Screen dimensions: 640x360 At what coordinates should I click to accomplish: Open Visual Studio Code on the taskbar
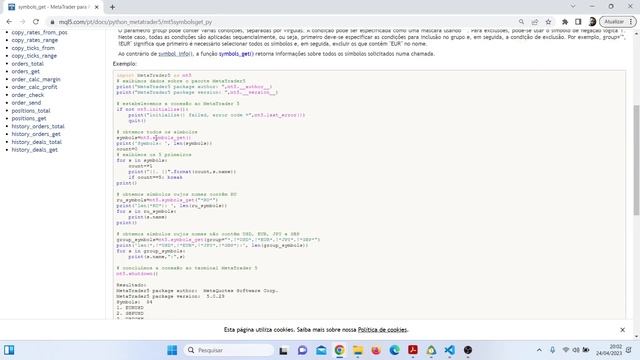pyautogui.click(x=449, y=350)
